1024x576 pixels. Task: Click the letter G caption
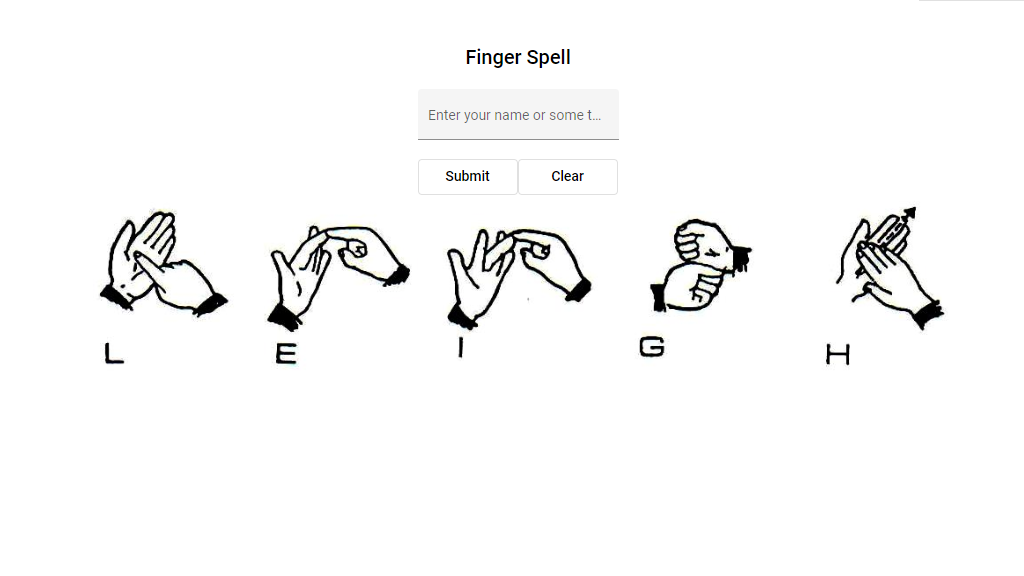[652, 347]
